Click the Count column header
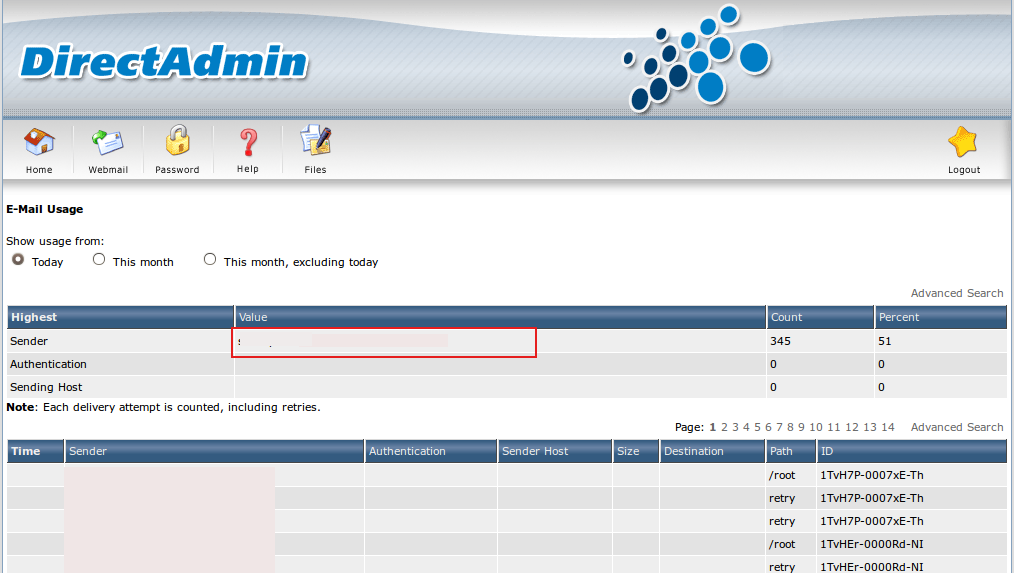This screenshot has width=1014, height=573. coord(786,317)
